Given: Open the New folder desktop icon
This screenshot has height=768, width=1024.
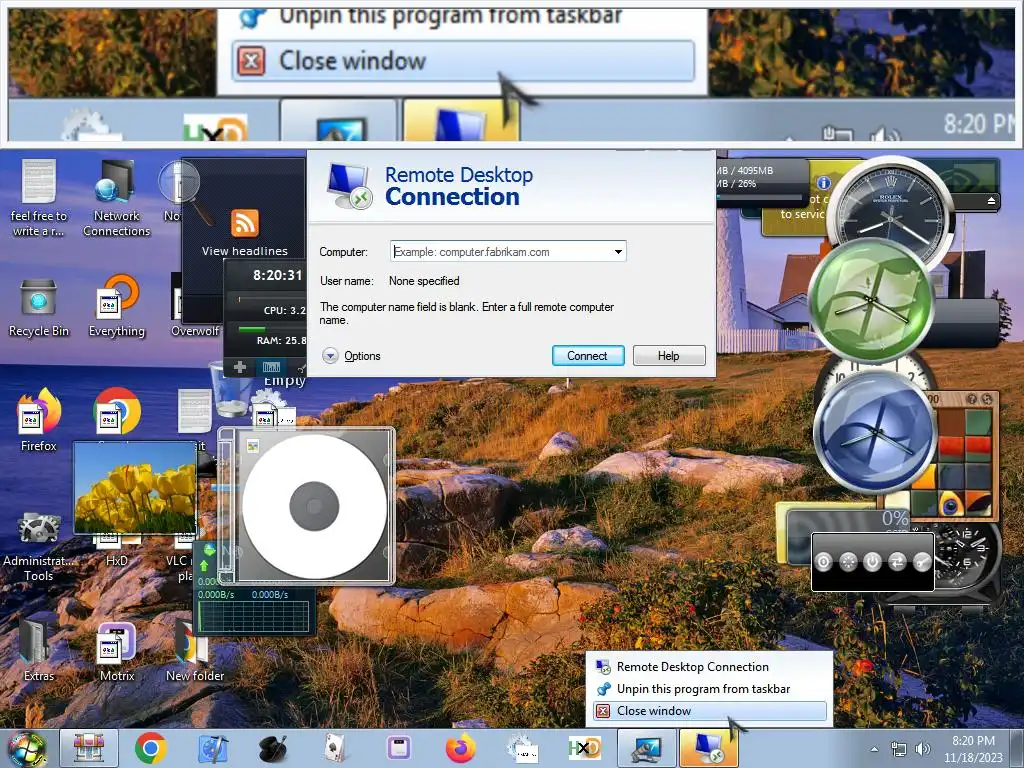Looking at the screenshot, I should coord(195,652).
